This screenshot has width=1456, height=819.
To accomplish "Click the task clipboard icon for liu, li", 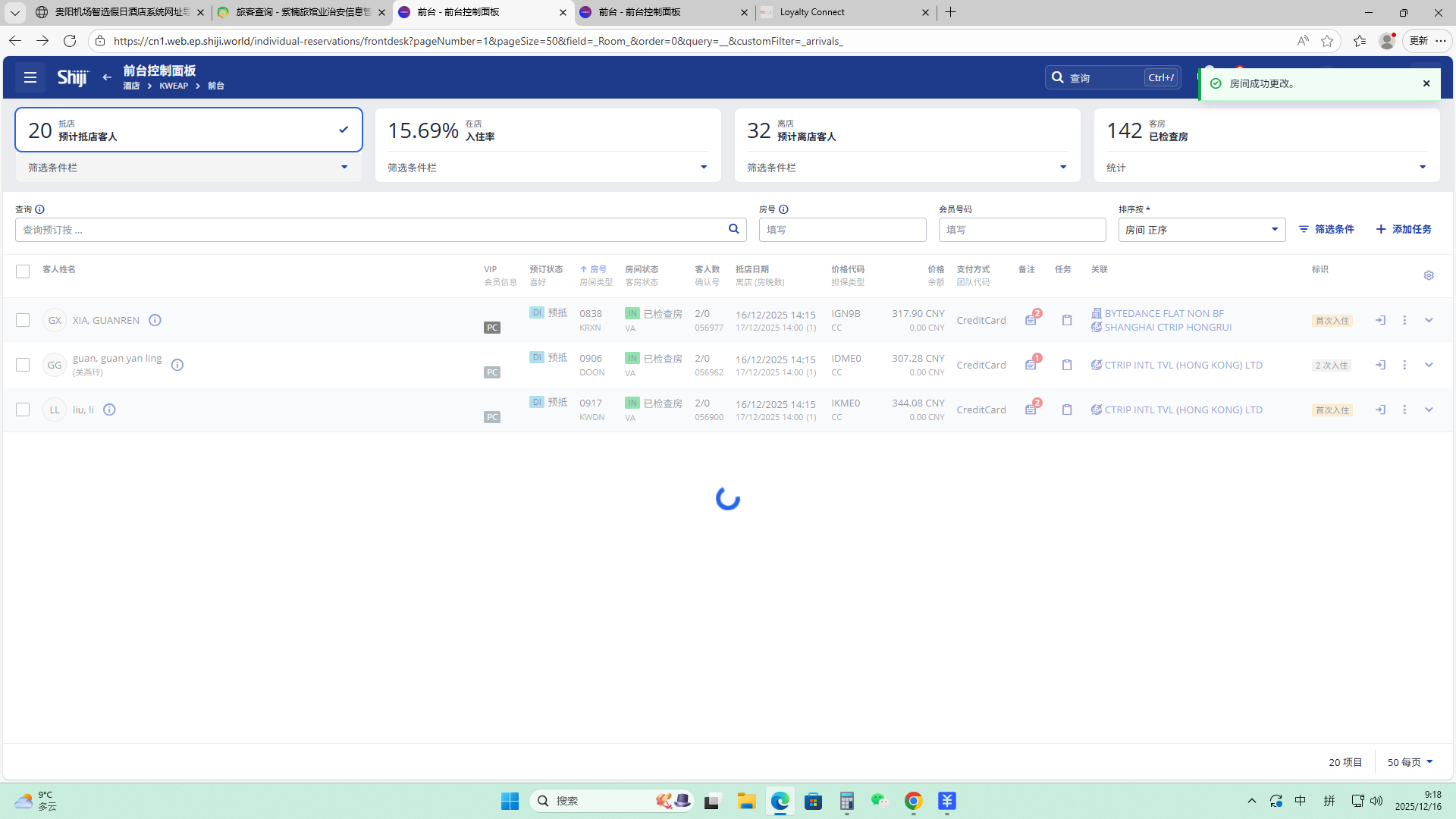I will coord(1067,409).
